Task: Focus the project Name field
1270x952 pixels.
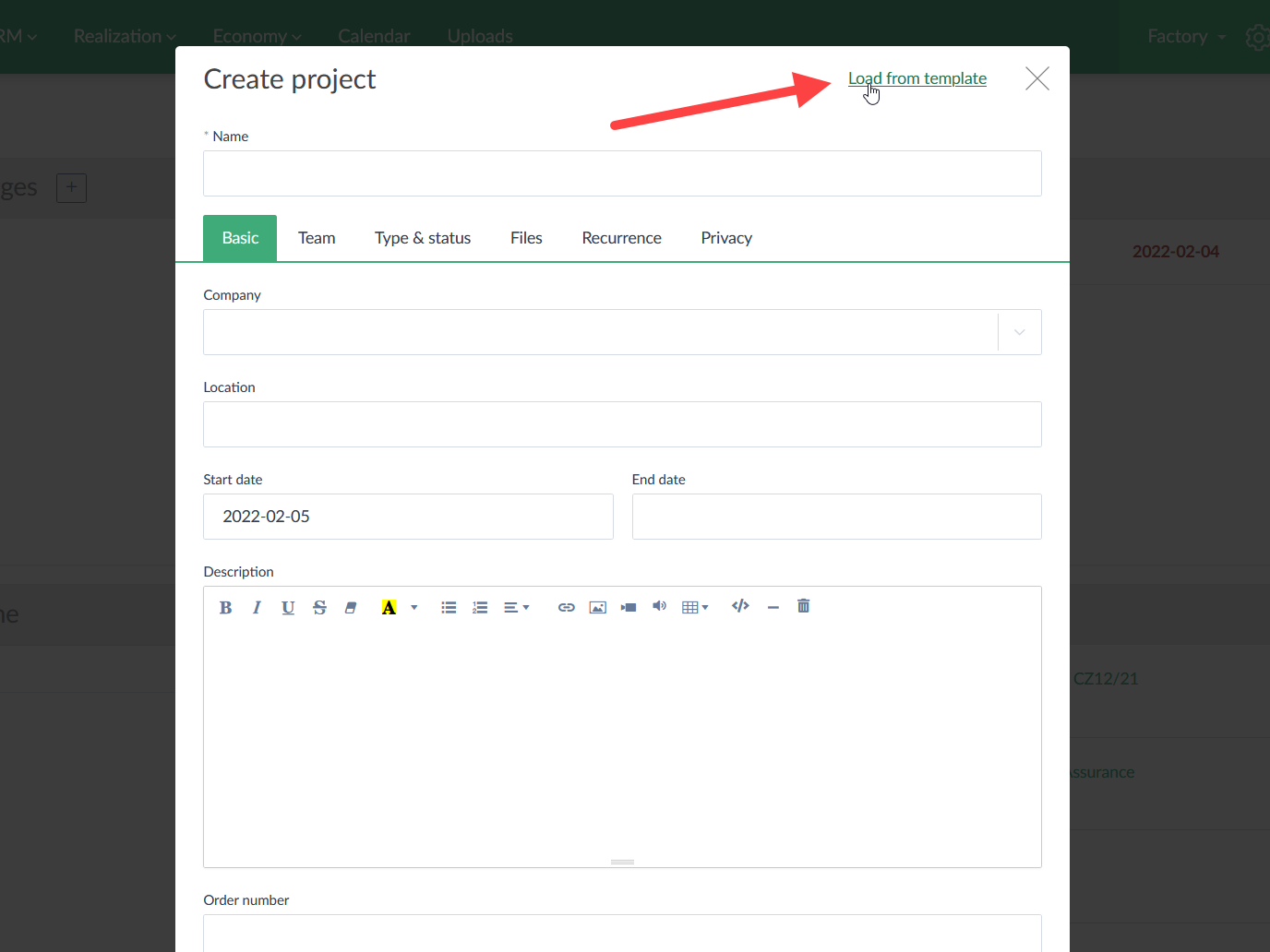Action: (x=622, y=173)
